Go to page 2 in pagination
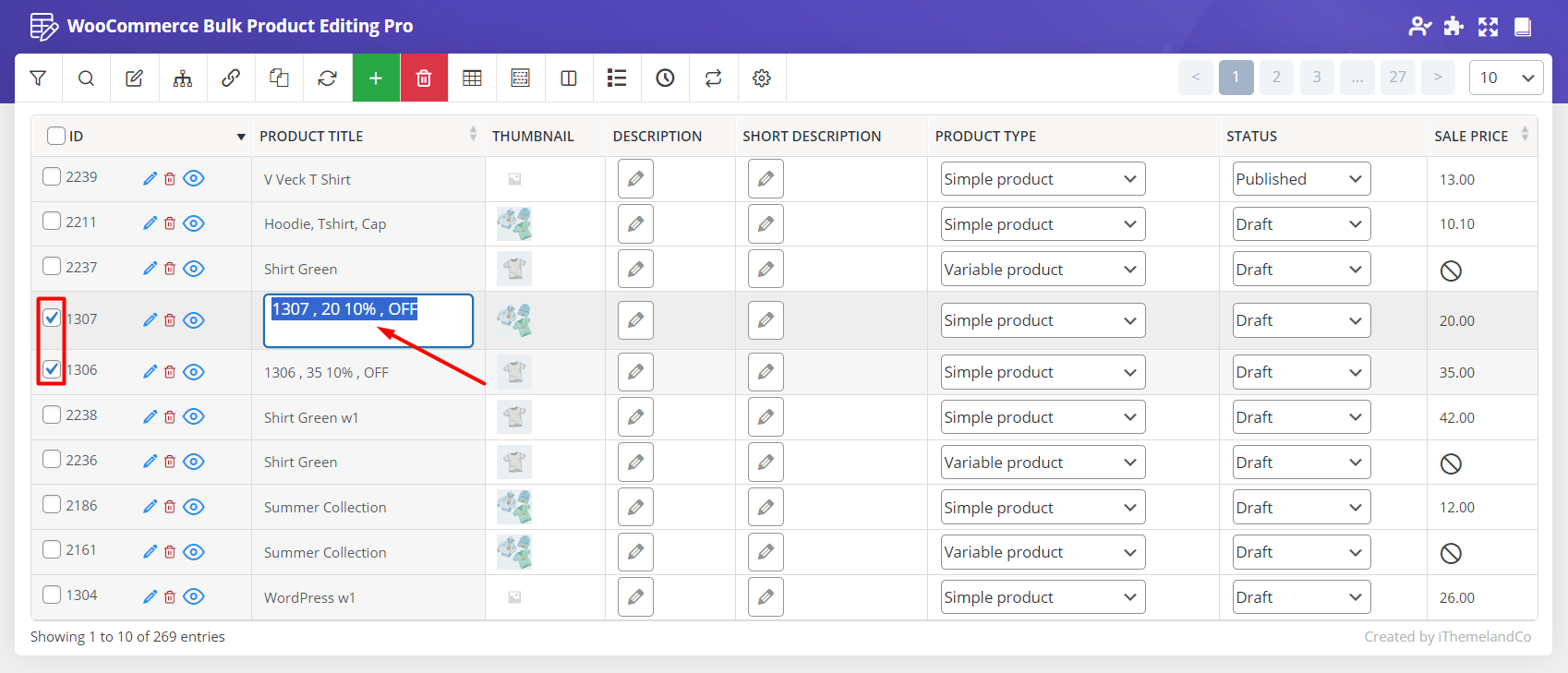The image size is (1568, 673). tap(1276, 78)
